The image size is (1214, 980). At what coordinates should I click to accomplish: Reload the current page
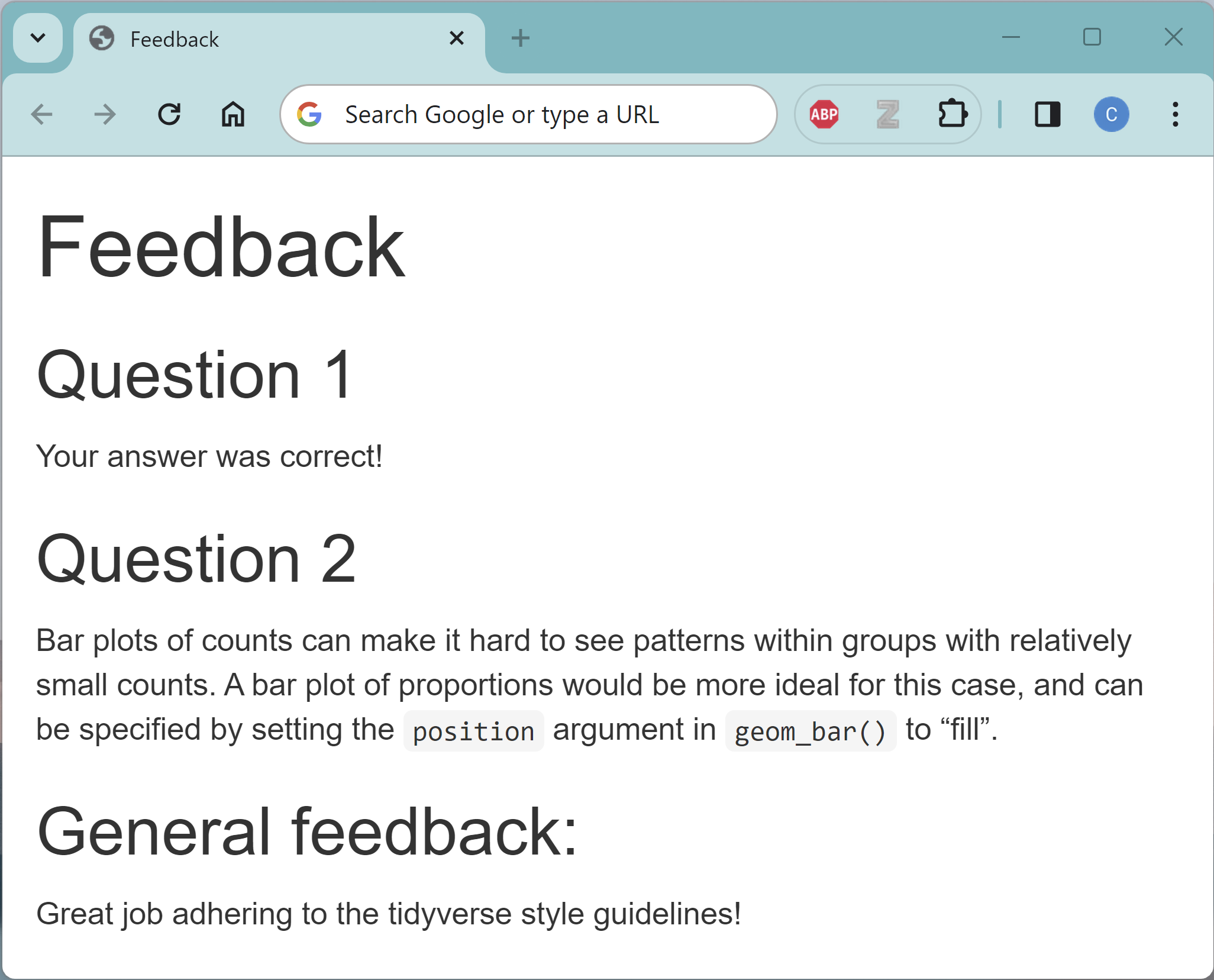coord(169,114)
